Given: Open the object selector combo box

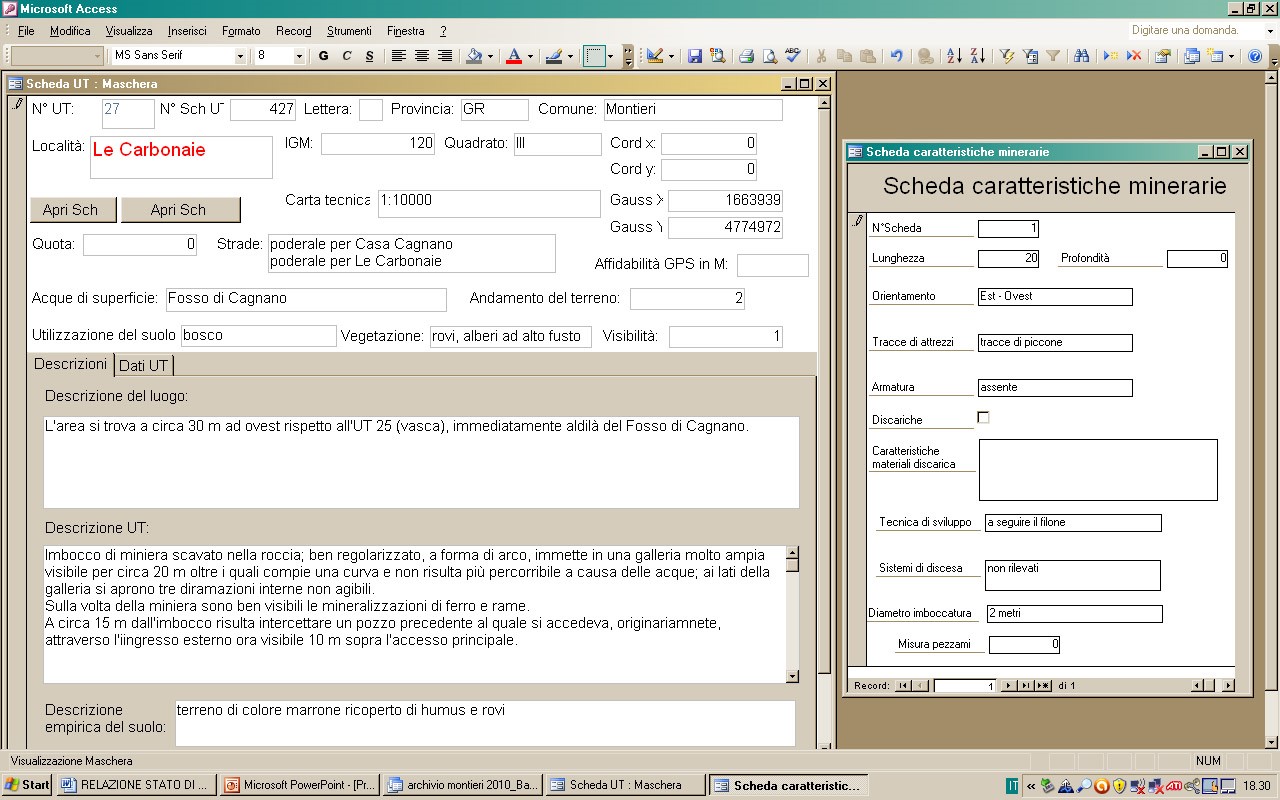Looking at the screenshot, I should point(57,56).
